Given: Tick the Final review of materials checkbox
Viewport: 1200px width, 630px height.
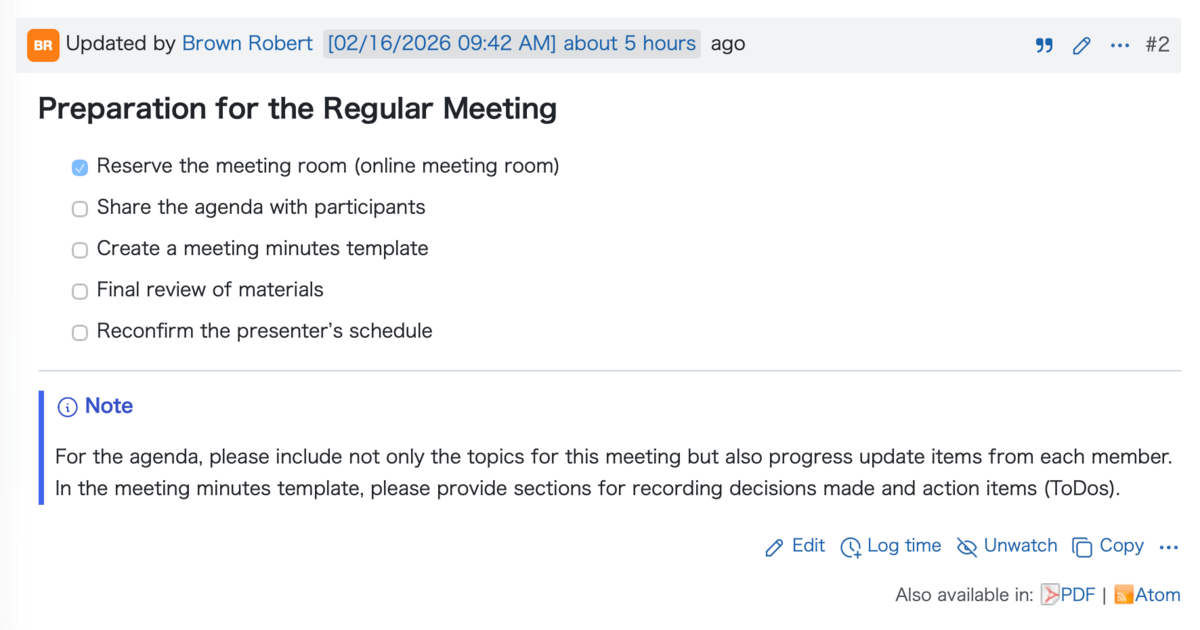Looking at the screenshot, I should pyautogui.click(x=80, y=292).
